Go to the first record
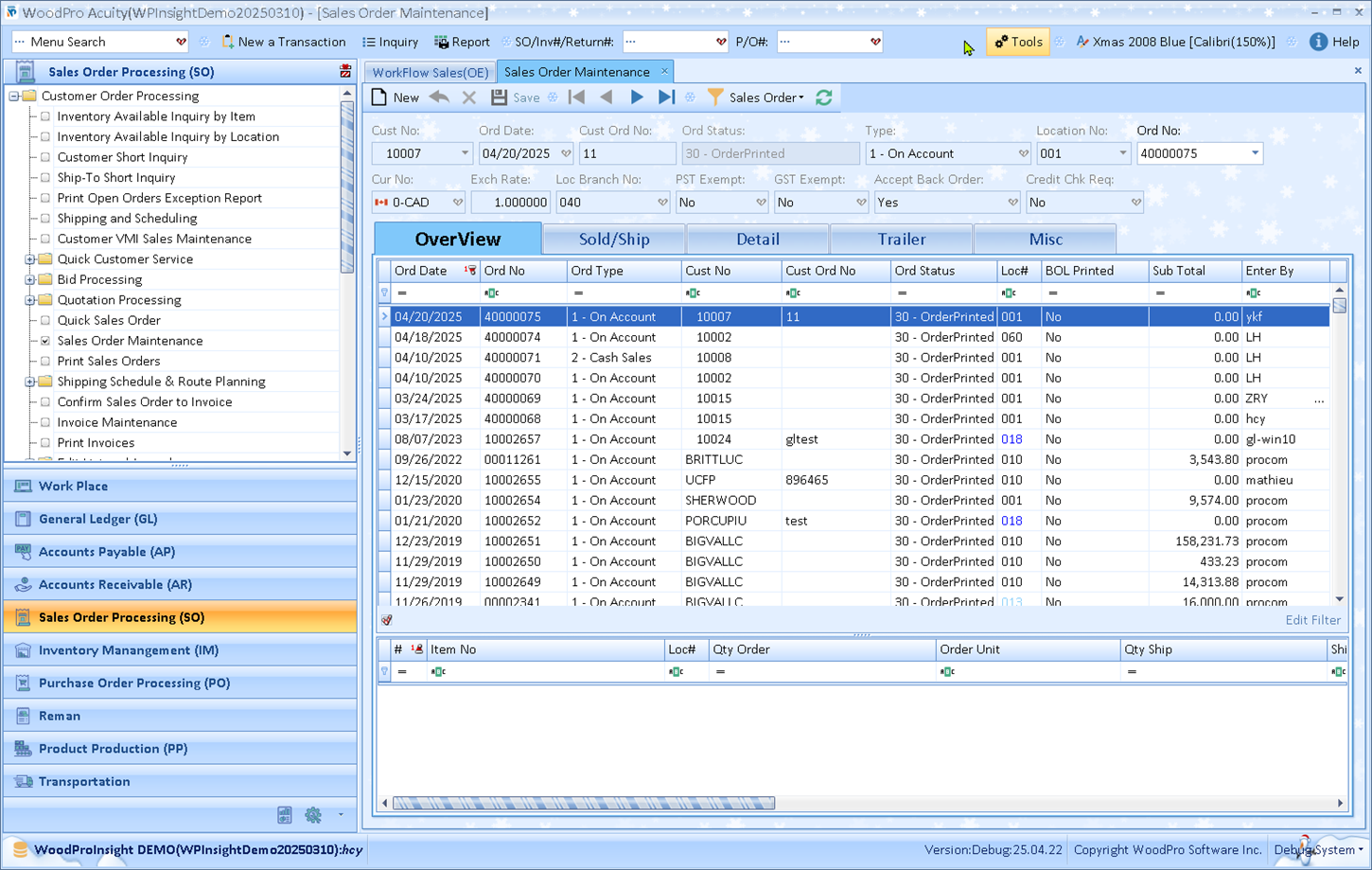1372x870 pixels. 576,98
